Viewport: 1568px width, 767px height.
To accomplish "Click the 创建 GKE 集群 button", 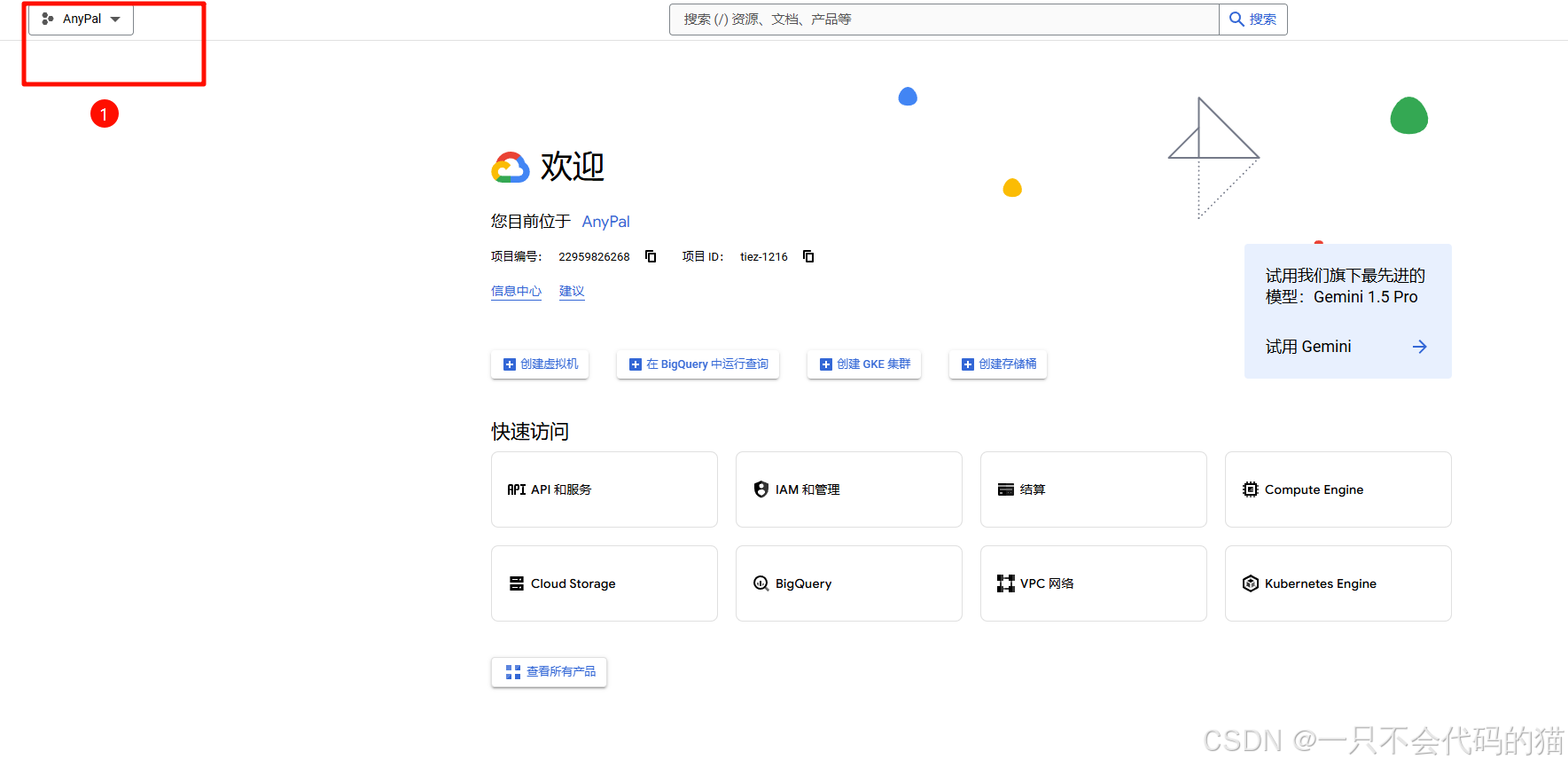I will point(864,364).
